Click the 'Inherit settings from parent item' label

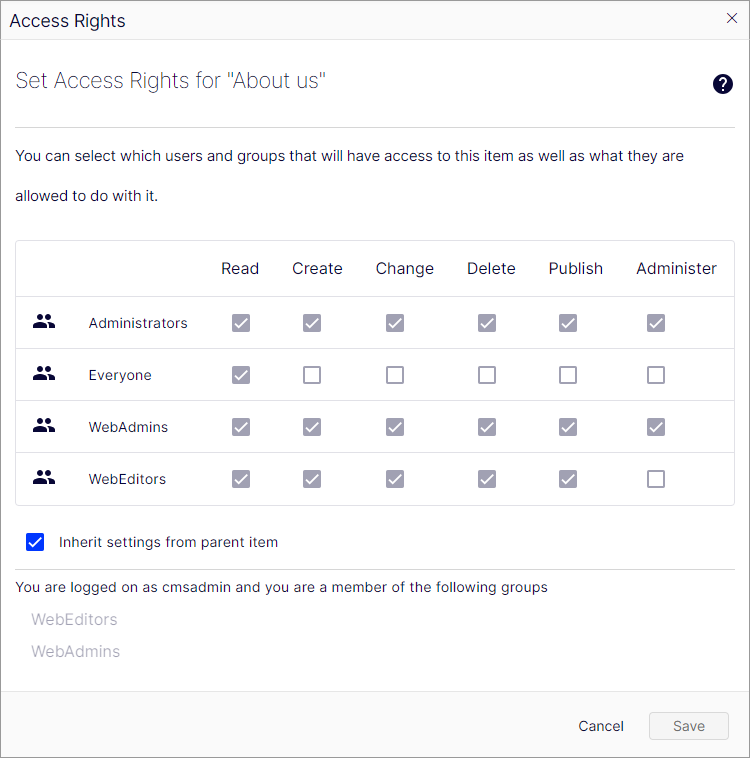(x=168, y=542)
